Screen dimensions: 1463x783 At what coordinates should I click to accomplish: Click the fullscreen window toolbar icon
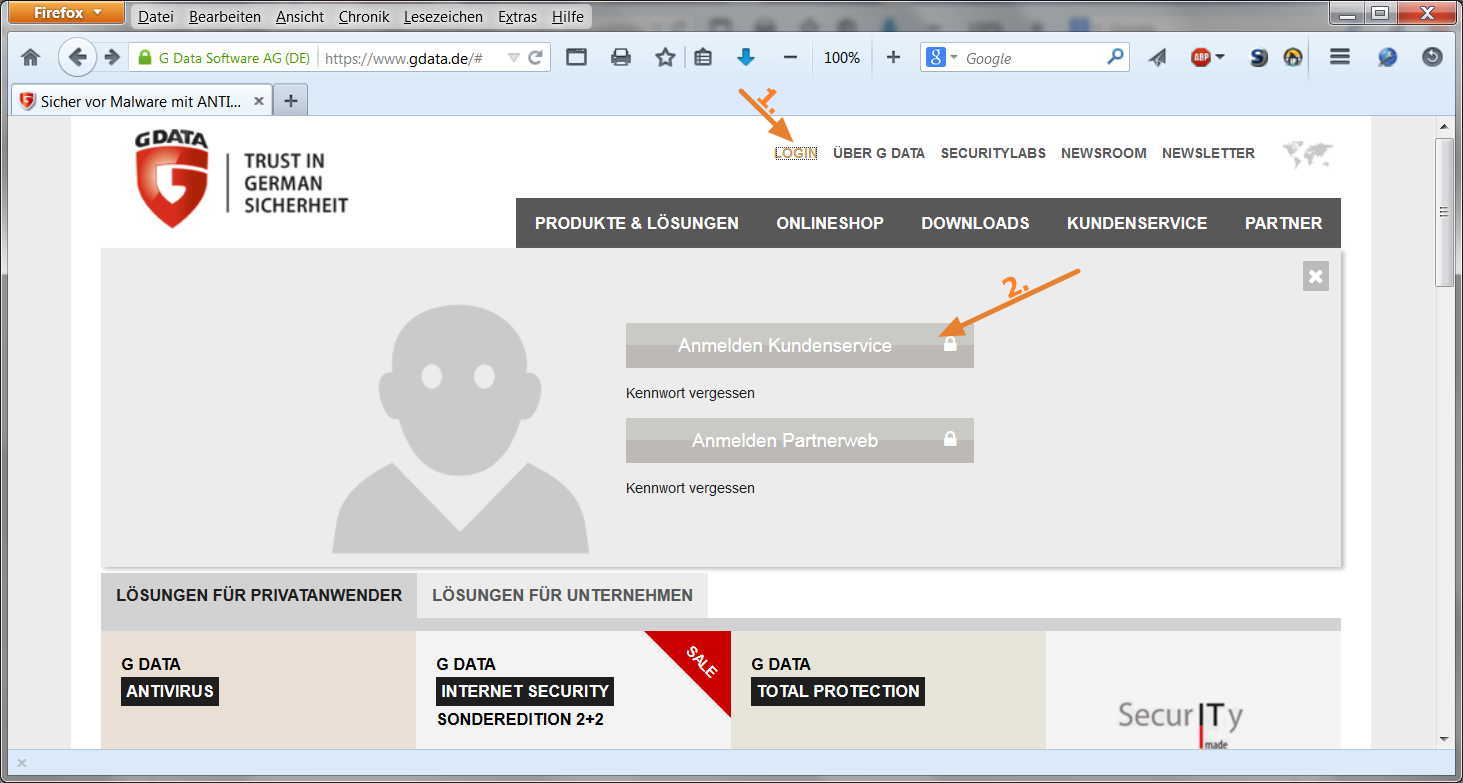click(576, 58)
